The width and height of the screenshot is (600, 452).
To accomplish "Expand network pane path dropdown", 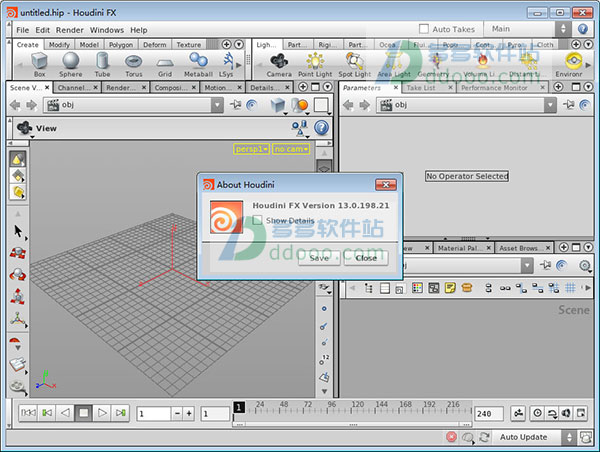I will [x=527, y=265].
